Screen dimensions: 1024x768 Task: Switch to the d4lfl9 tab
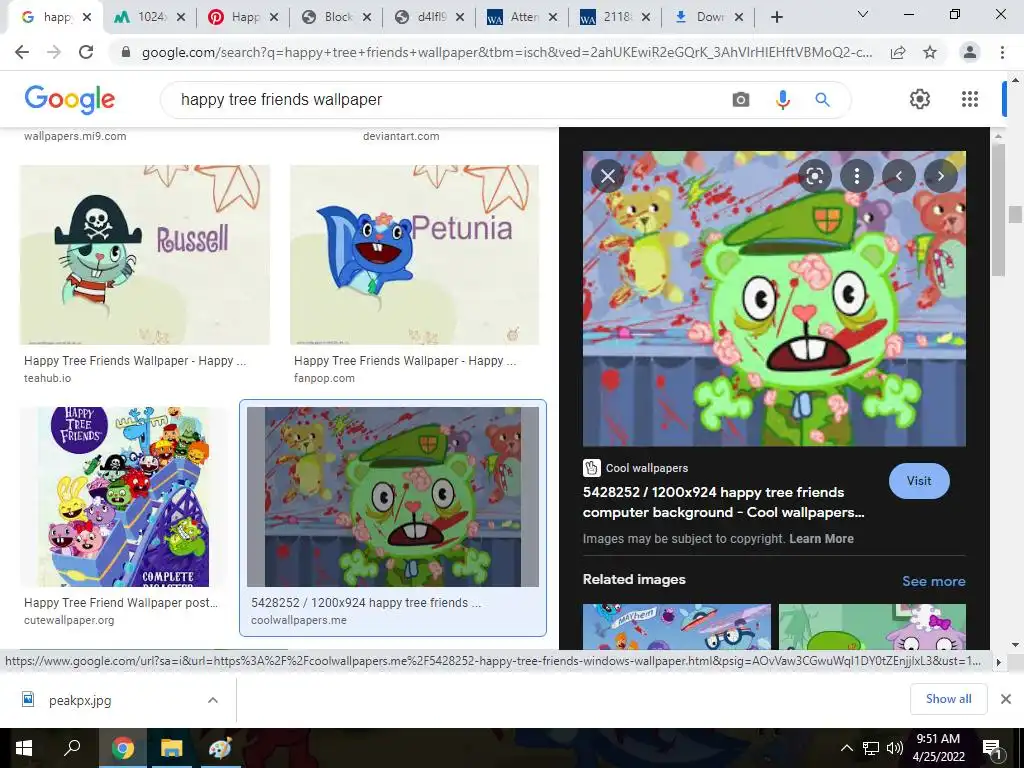422,17
